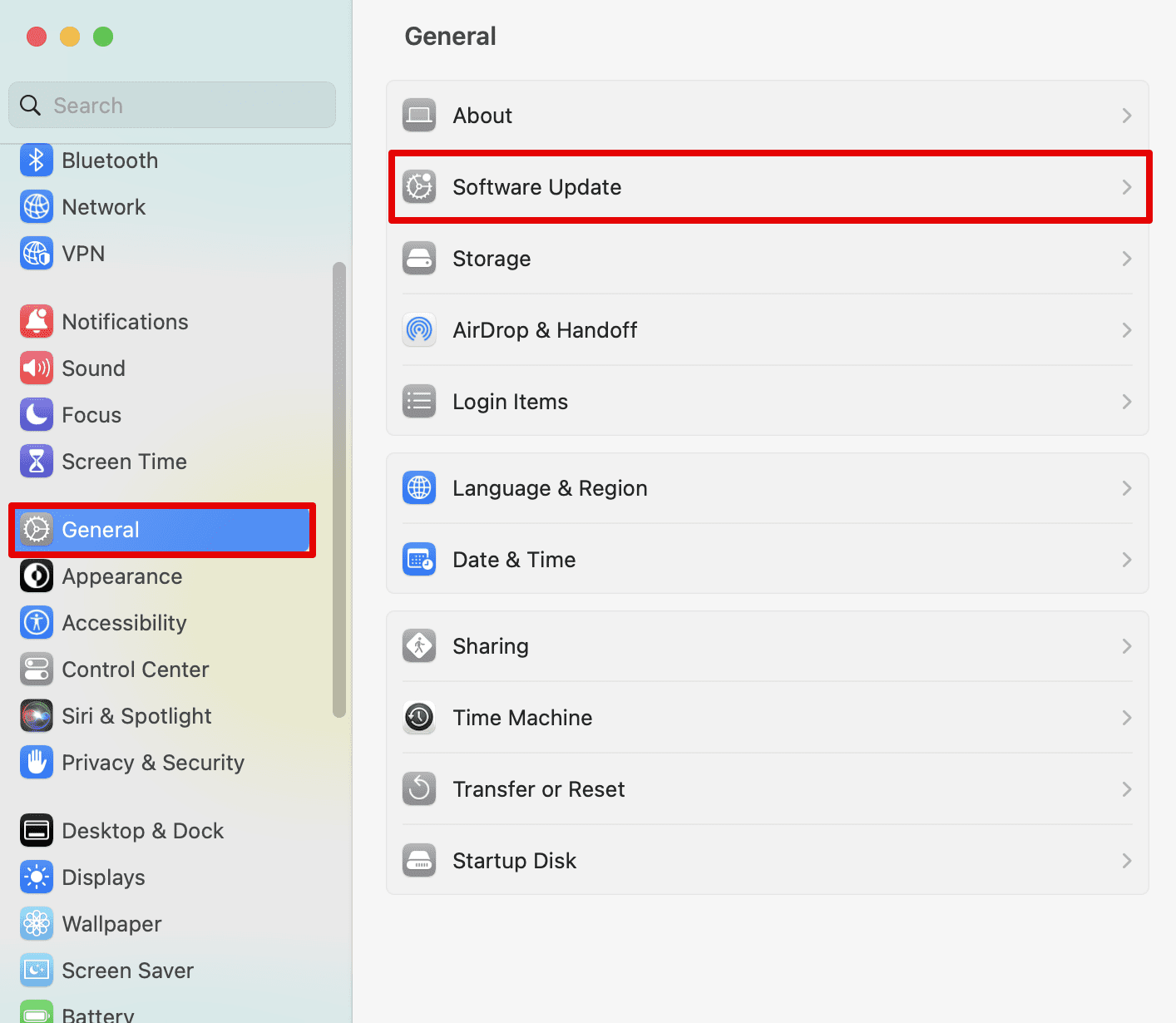
Task: Click the yellow minimize window button
Action: click(70, 37)
